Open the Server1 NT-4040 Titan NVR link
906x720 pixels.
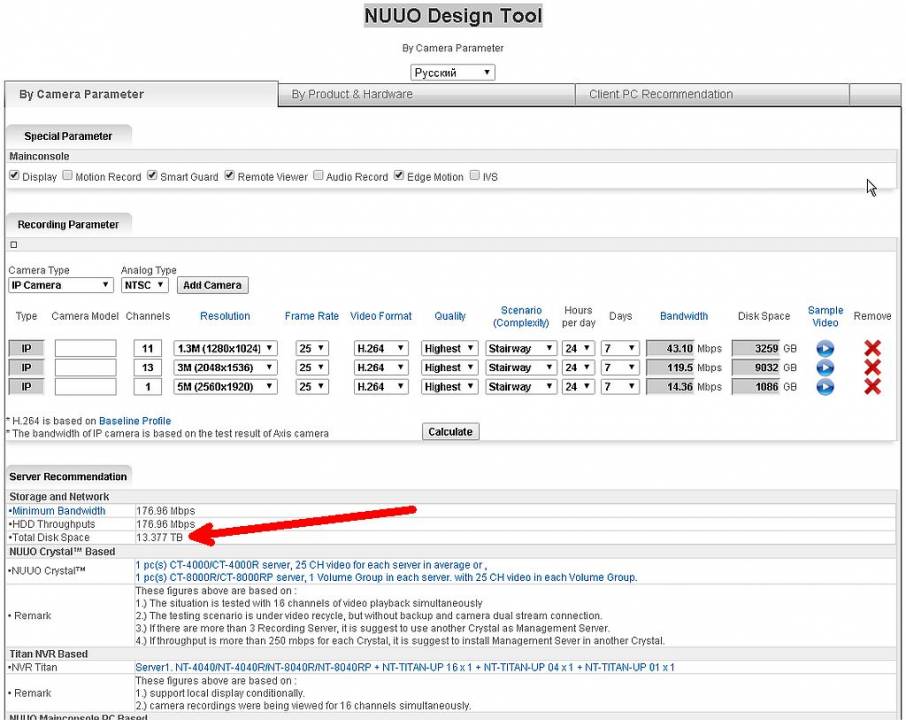pos(404,667)
